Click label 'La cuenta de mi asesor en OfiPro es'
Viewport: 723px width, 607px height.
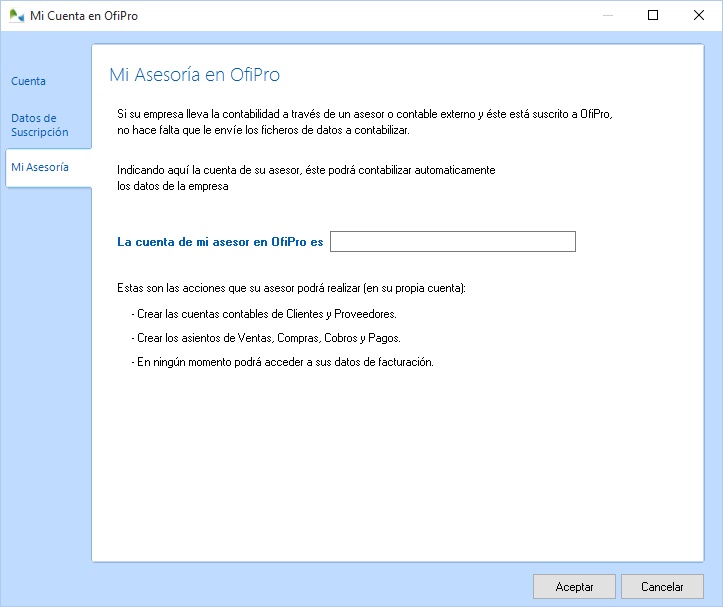(x=220, y=242)
